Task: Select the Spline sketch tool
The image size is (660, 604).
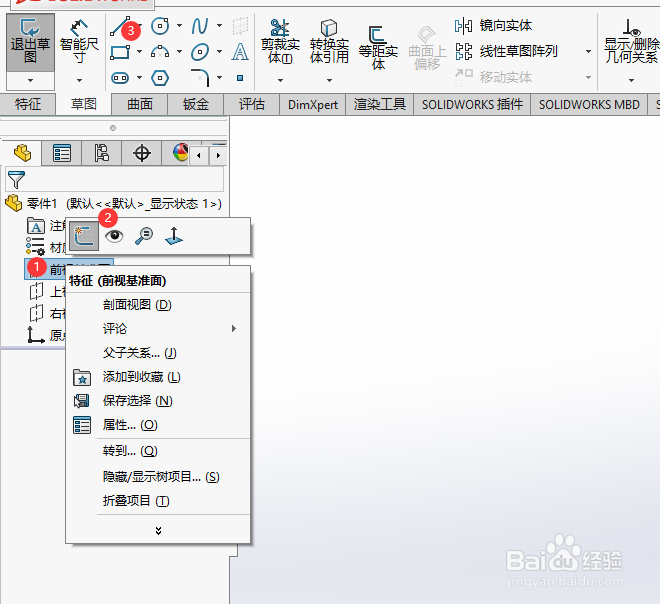Action: 200,26
